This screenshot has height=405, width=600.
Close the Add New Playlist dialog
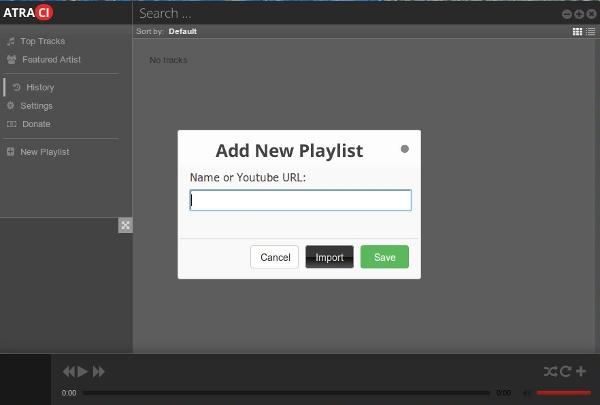click(404, 149)
